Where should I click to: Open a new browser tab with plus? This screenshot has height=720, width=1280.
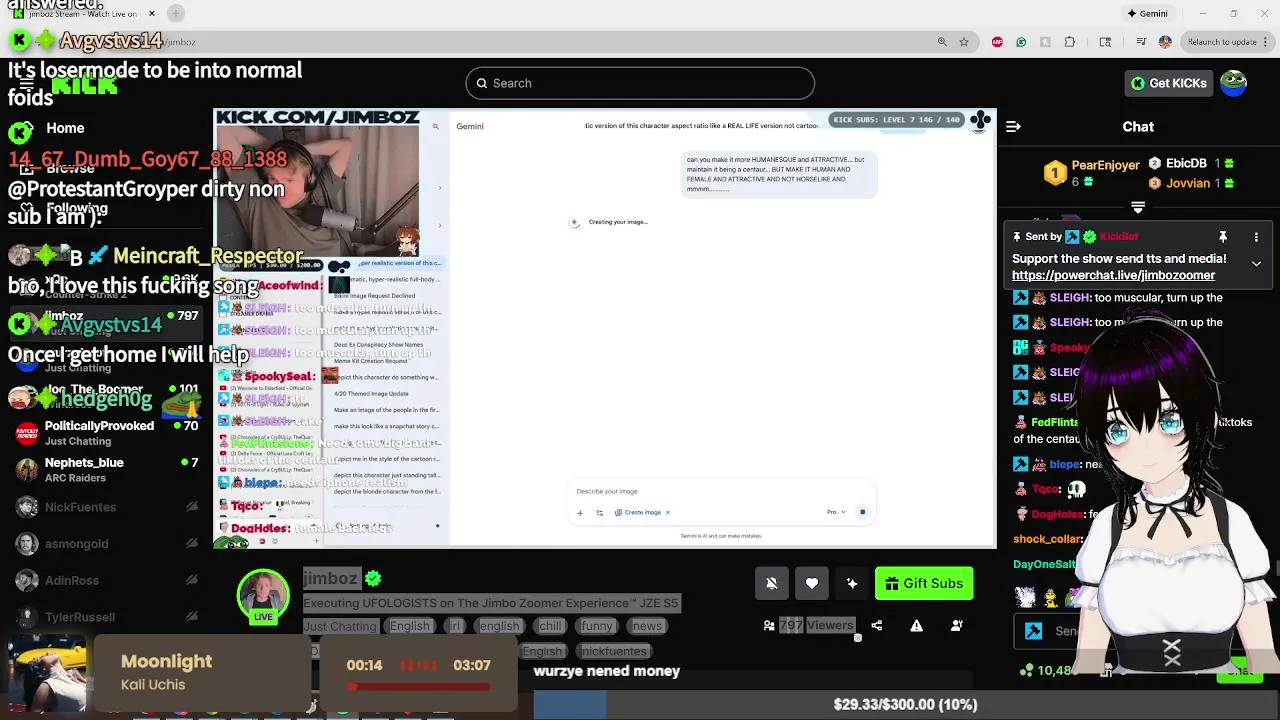click(175, 13)
